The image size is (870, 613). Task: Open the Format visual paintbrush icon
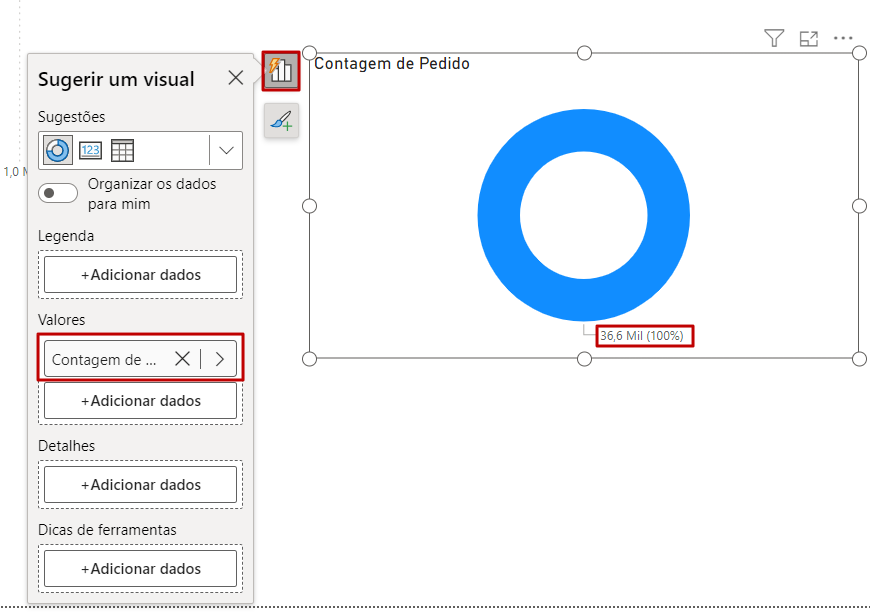tap(281, 121)
